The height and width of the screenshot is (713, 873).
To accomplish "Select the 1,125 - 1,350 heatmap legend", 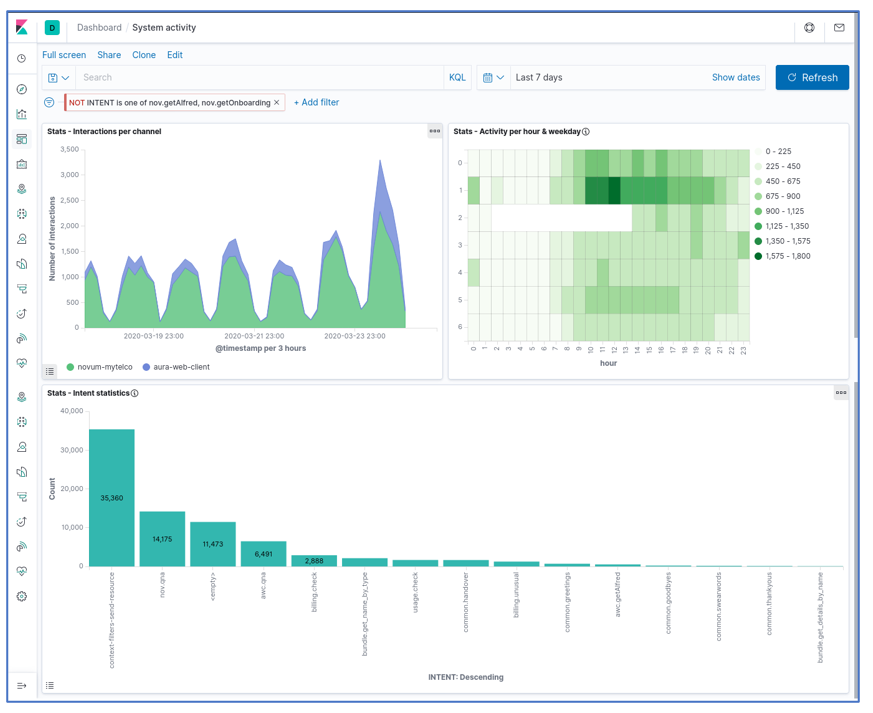I will [x=782, y=227].
